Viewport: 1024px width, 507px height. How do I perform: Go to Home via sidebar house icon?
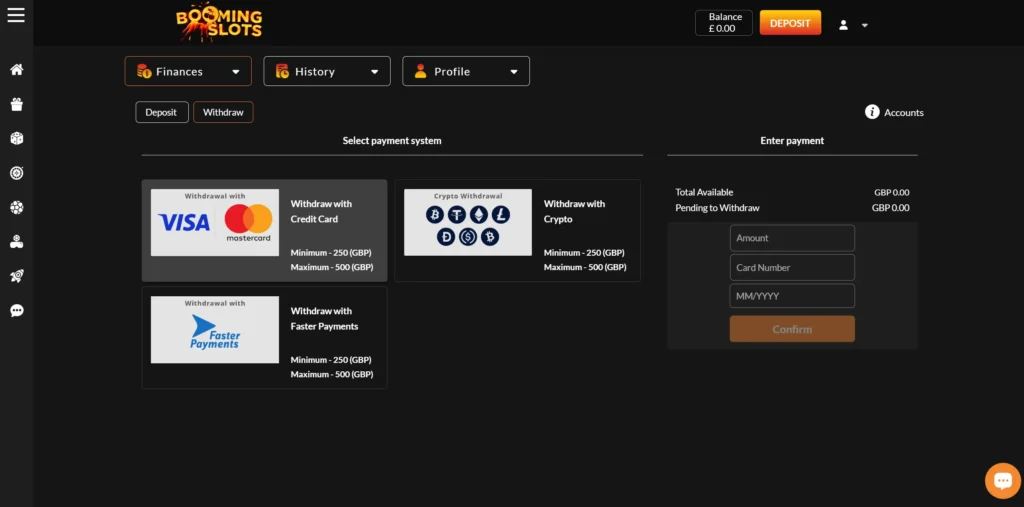17,69
